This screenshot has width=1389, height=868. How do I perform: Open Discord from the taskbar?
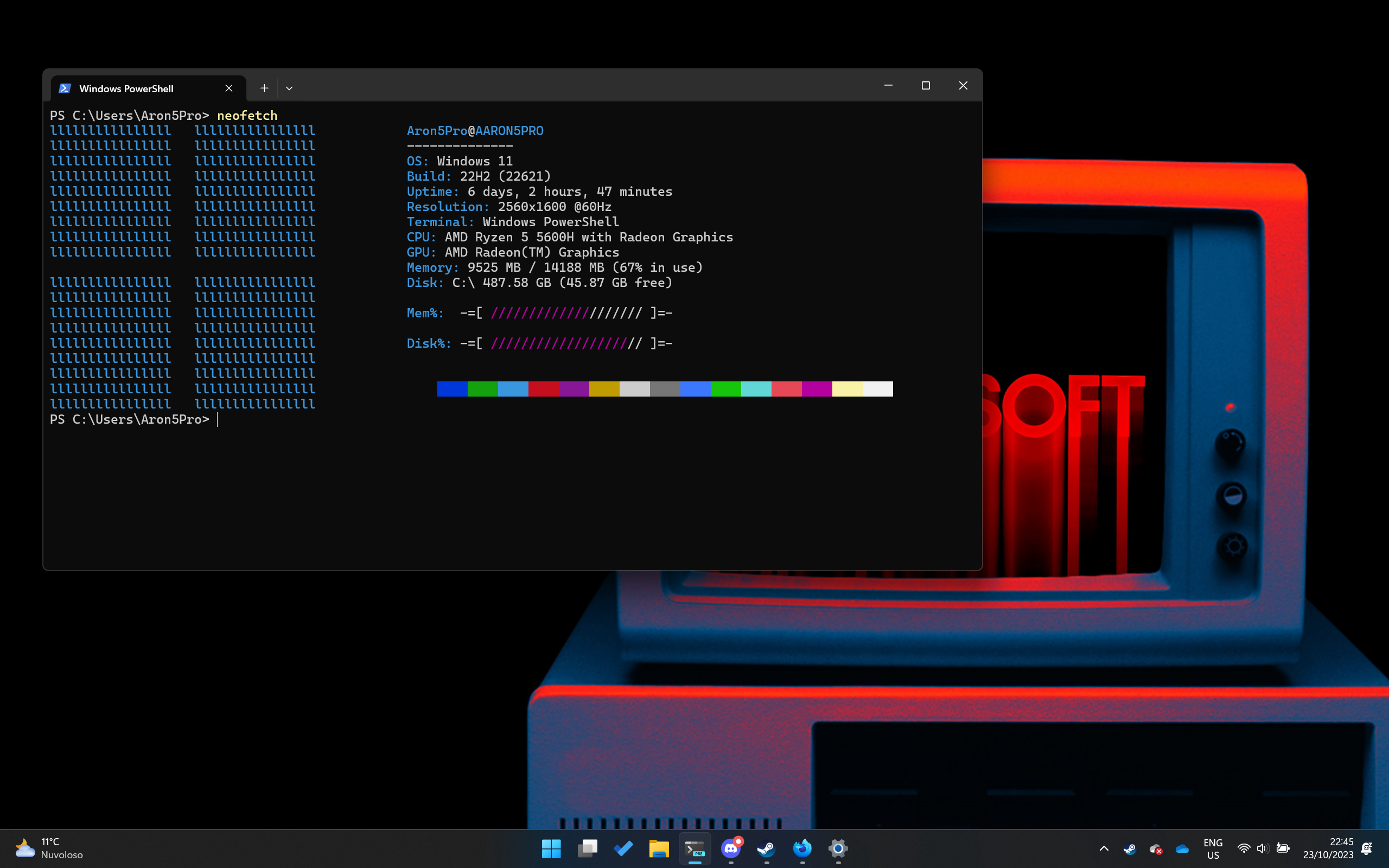731,848
